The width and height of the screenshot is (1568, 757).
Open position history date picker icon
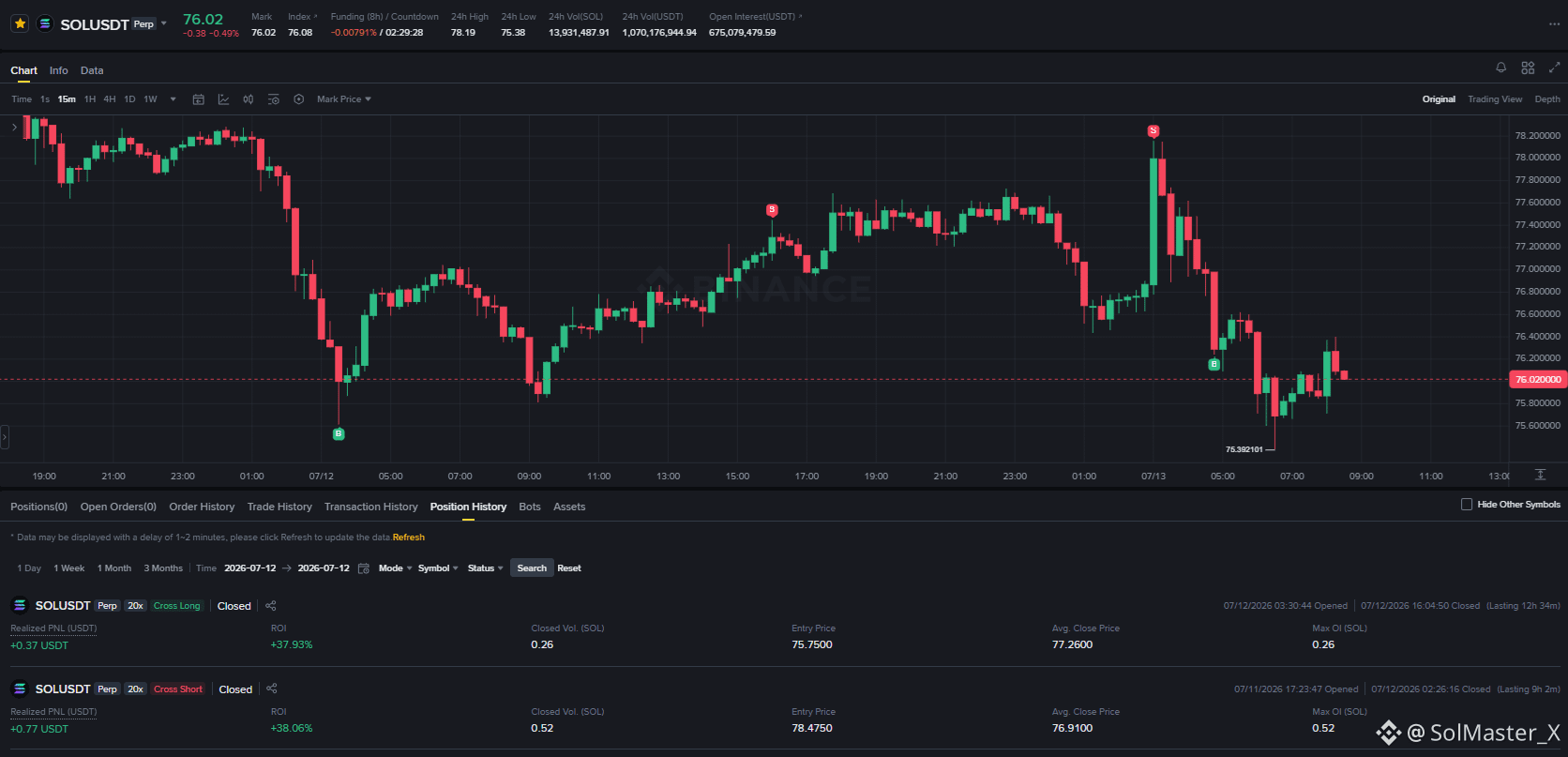[364, 568]
